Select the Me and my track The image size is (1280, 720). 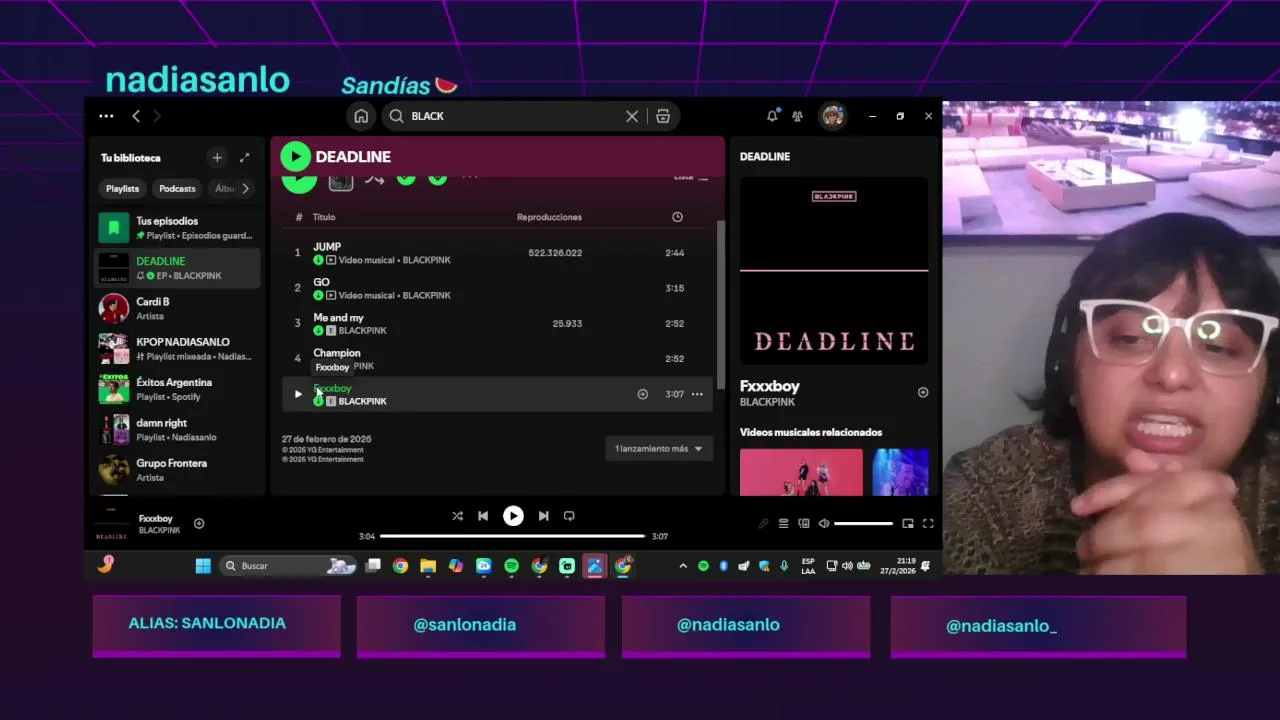click(x=497, y=323)
